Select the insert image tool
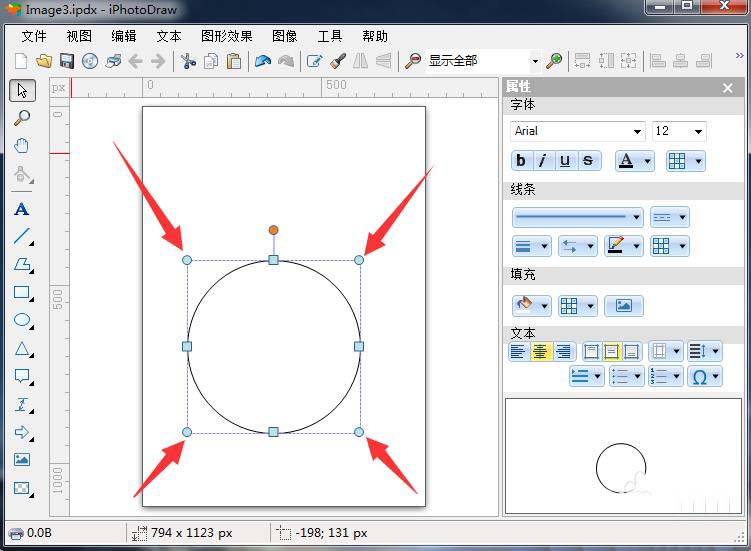This screenshot has width=751, height=551. point(22,460)
